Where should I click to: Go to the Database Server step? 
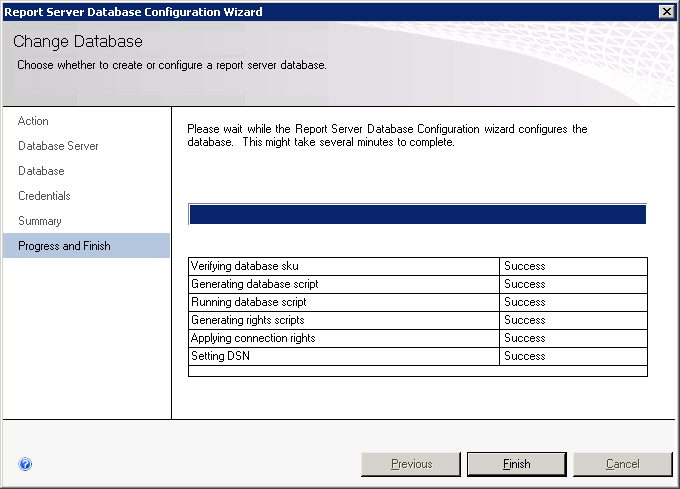[58, 146]
